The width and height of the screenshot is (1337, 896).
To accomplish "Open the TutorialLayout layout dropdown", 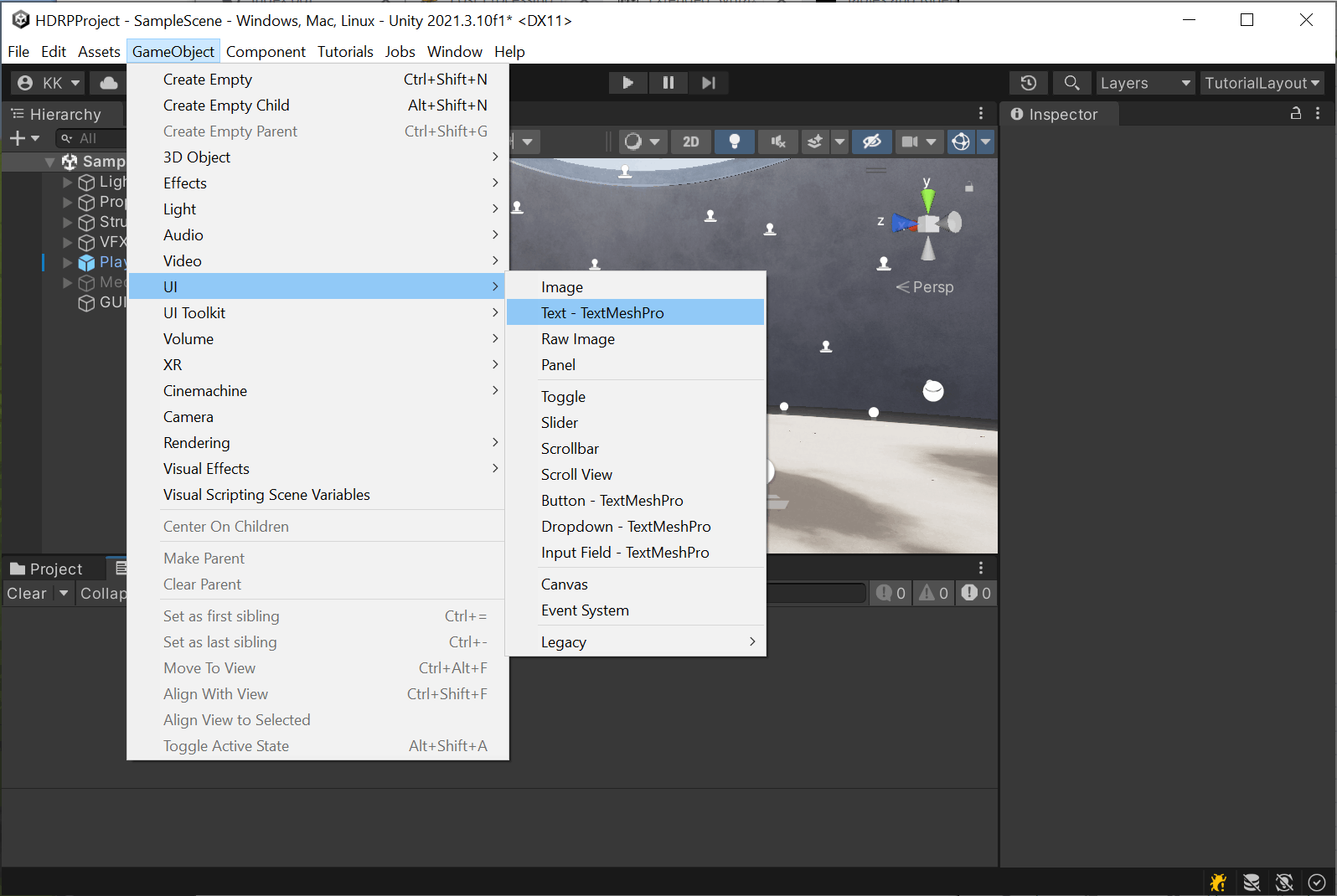I will coord(1262,83).
